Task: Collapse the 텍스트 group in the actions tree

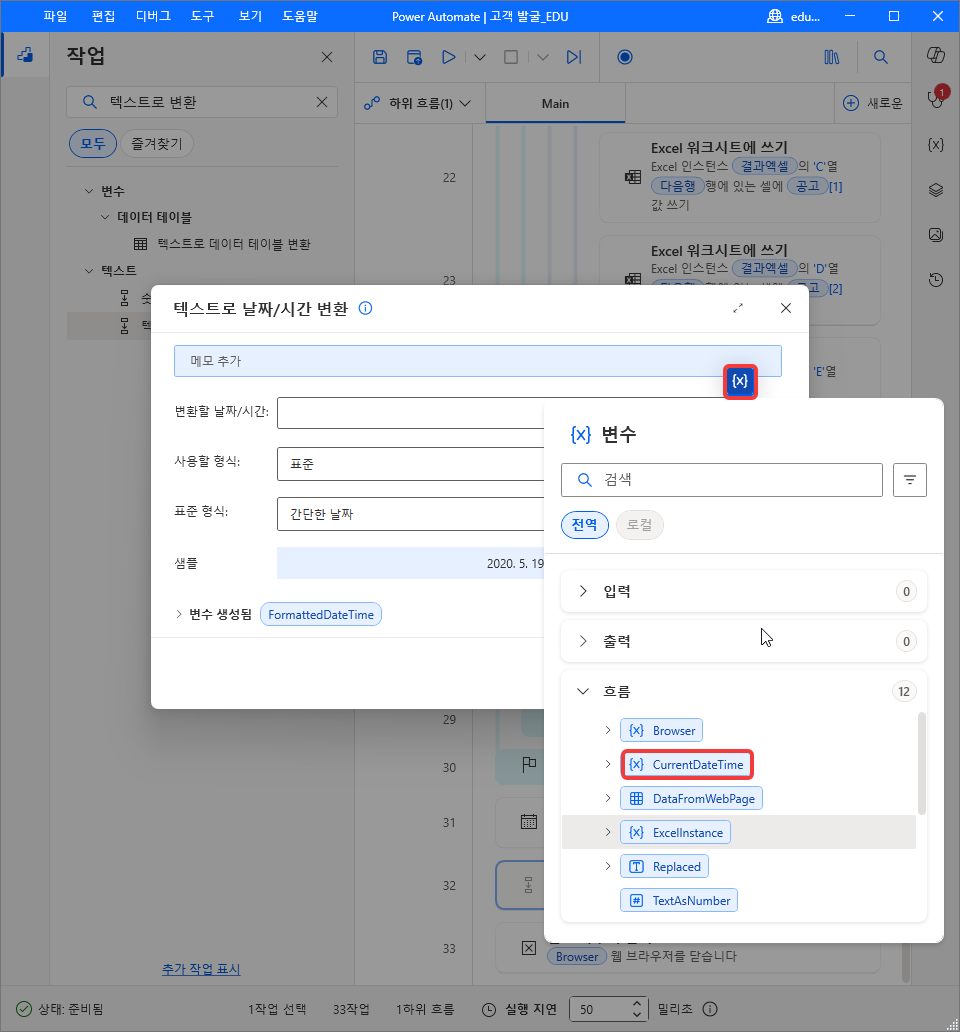Action: coord(89,271)
